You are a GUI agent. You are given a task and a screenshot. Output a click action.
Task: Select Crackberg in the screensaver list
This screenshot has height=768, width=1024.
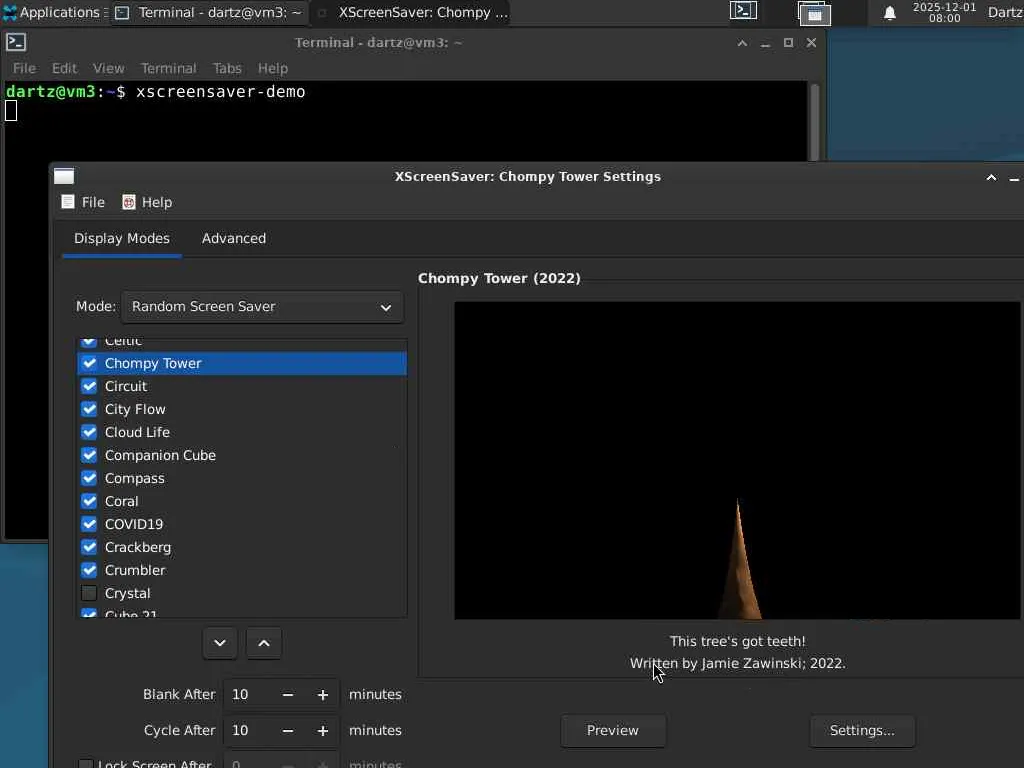[x=138, y=547]
